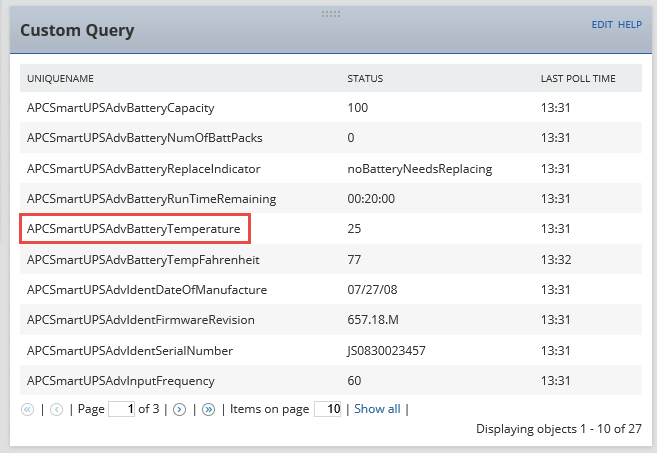Click the 00:20:00 runtime value
657x453 pixels.
pos(371,199)
